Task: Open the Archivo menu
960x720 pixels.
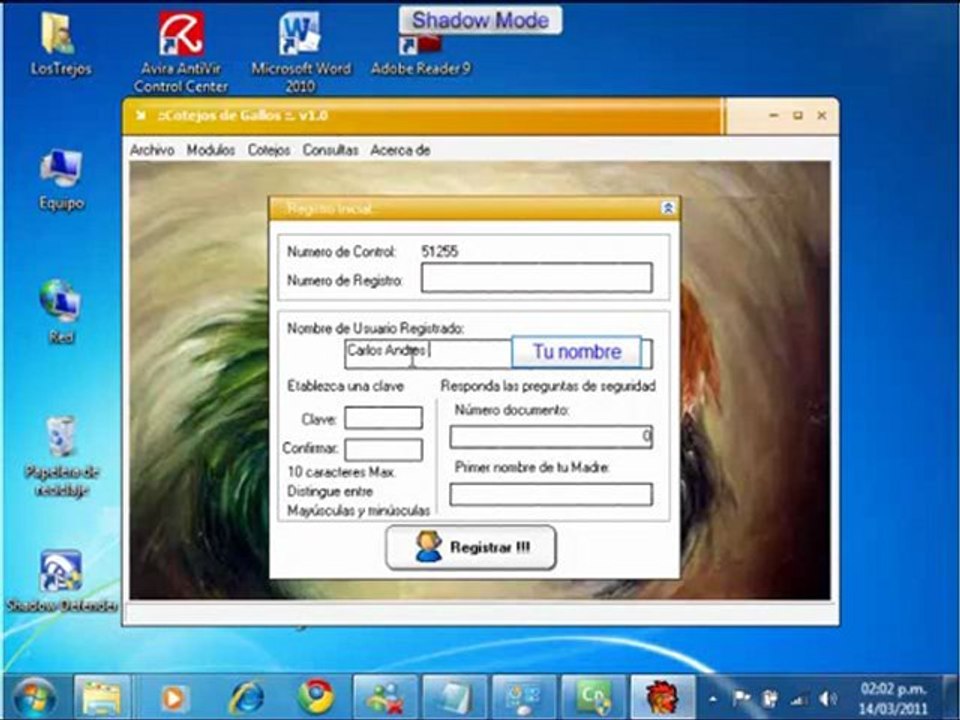Action: pos(152,150)
